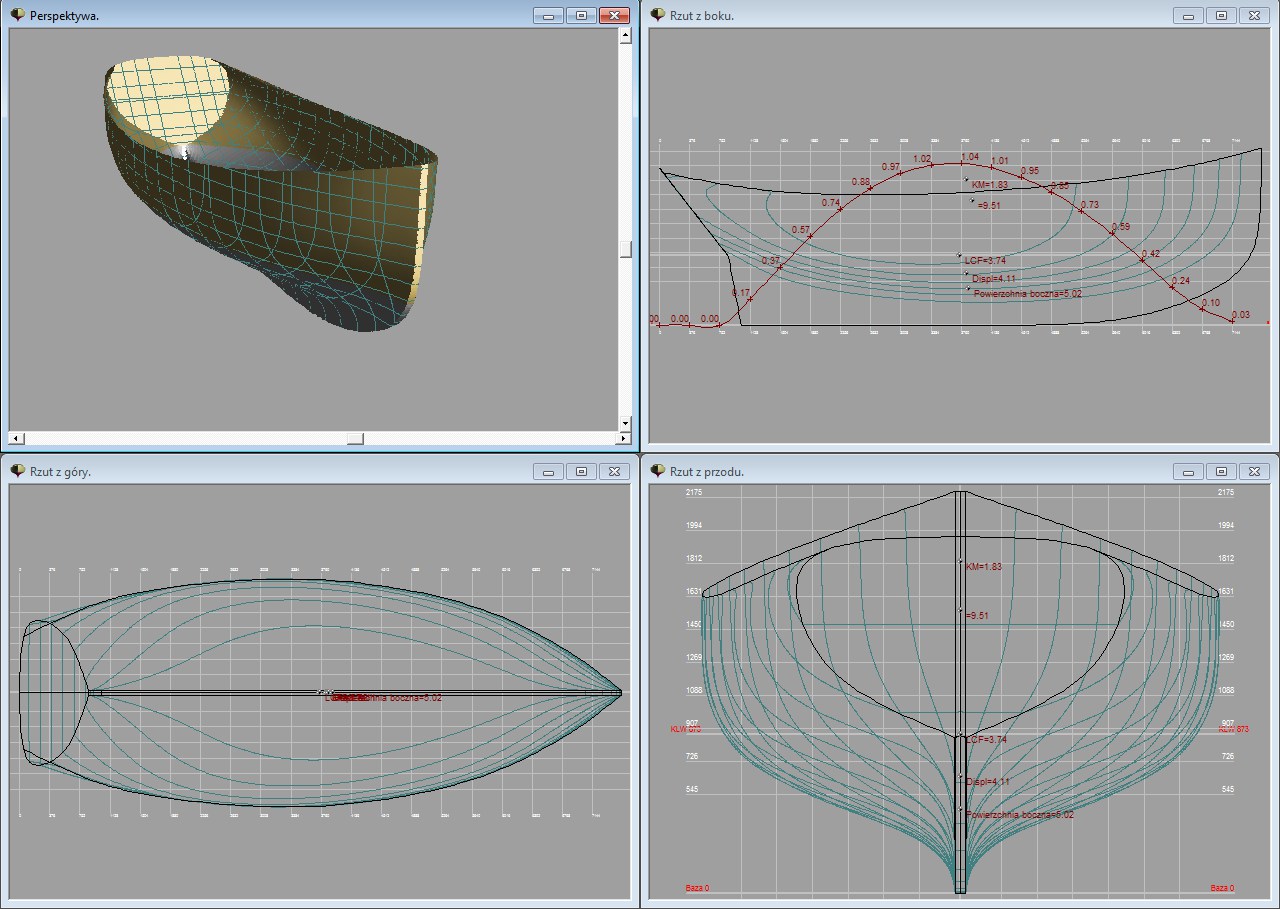Click Powierzchnia boczna=5.02 in Rzut z przodu
Viewport: 1280px width, 909px height.
point(1020,815)
